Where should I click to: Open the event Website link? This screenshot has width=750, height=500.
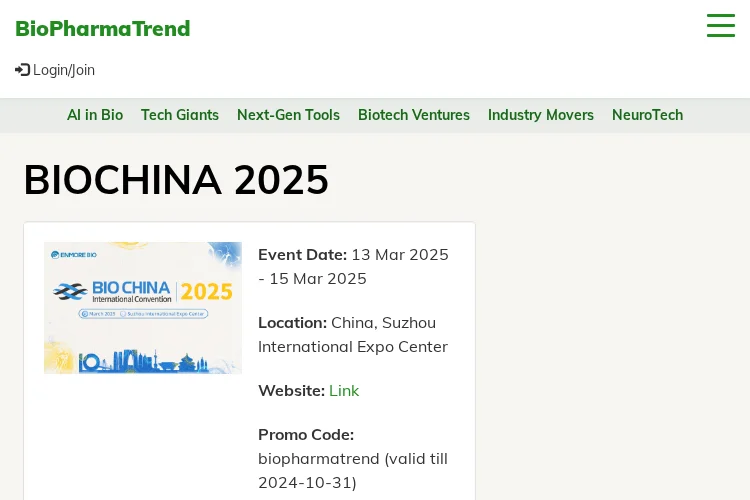(x=344, y=391)
